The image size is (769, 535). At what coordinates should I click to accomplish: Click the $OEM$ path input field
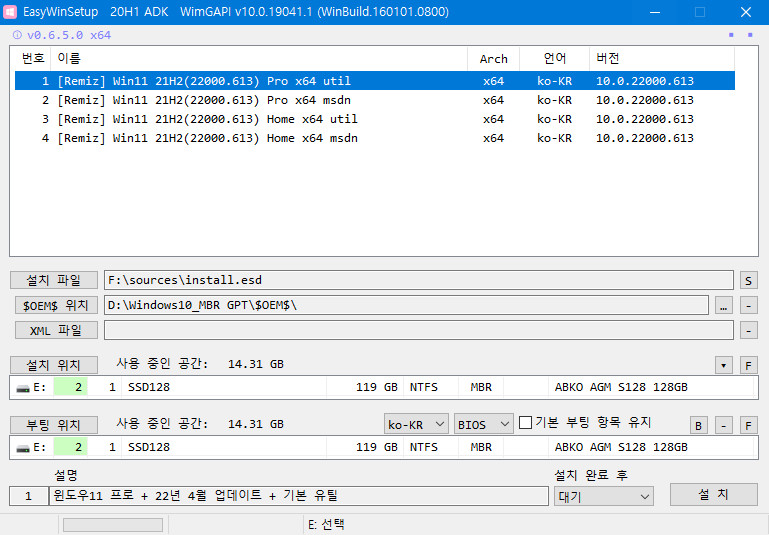[406, 305]
